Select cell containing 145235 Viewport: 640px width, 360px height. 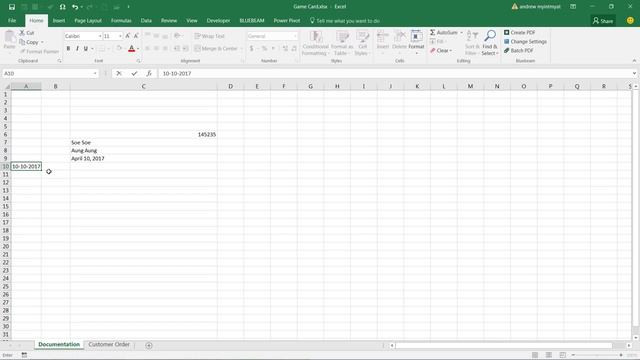[144, 134]
